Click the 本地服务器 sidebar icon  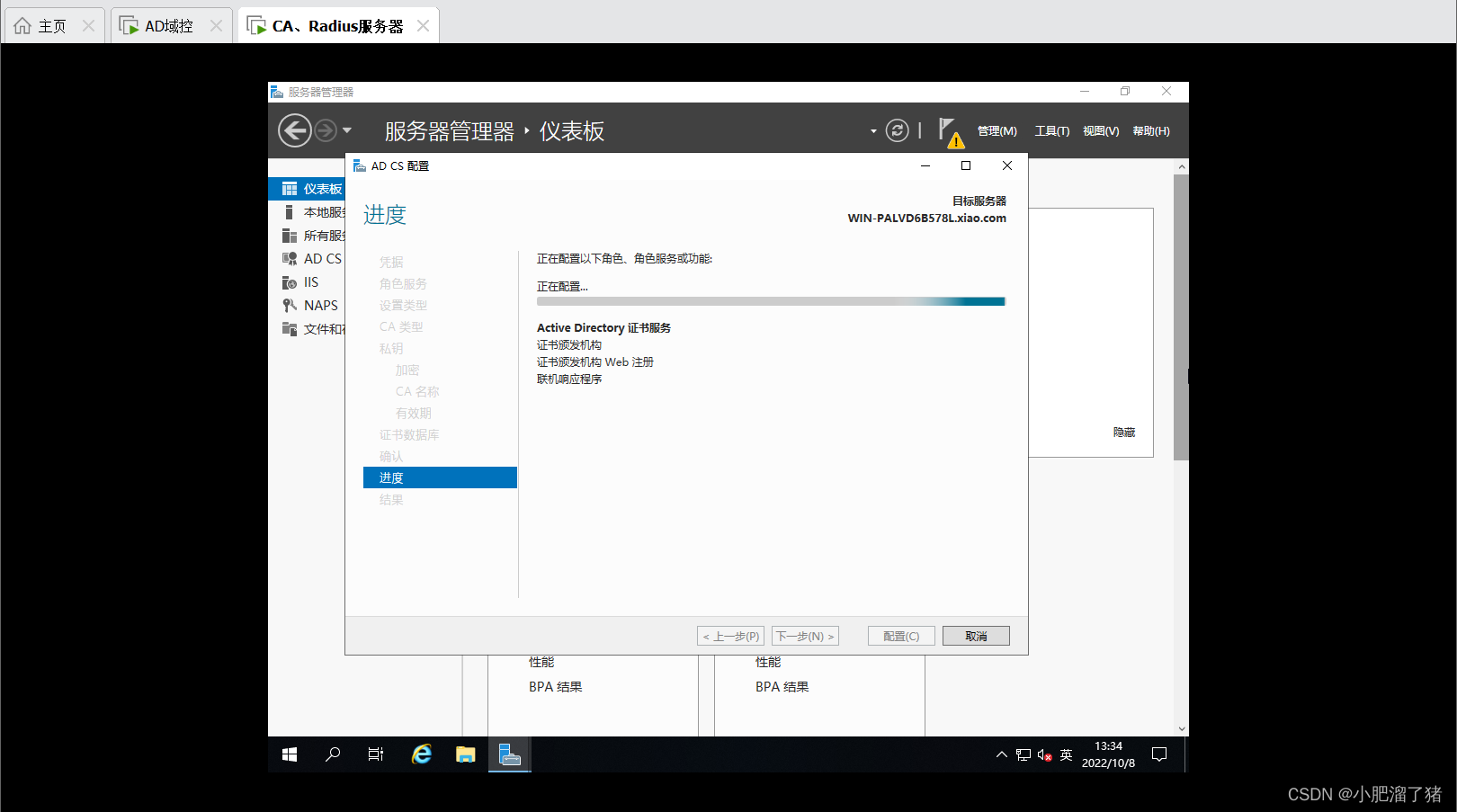289,212
